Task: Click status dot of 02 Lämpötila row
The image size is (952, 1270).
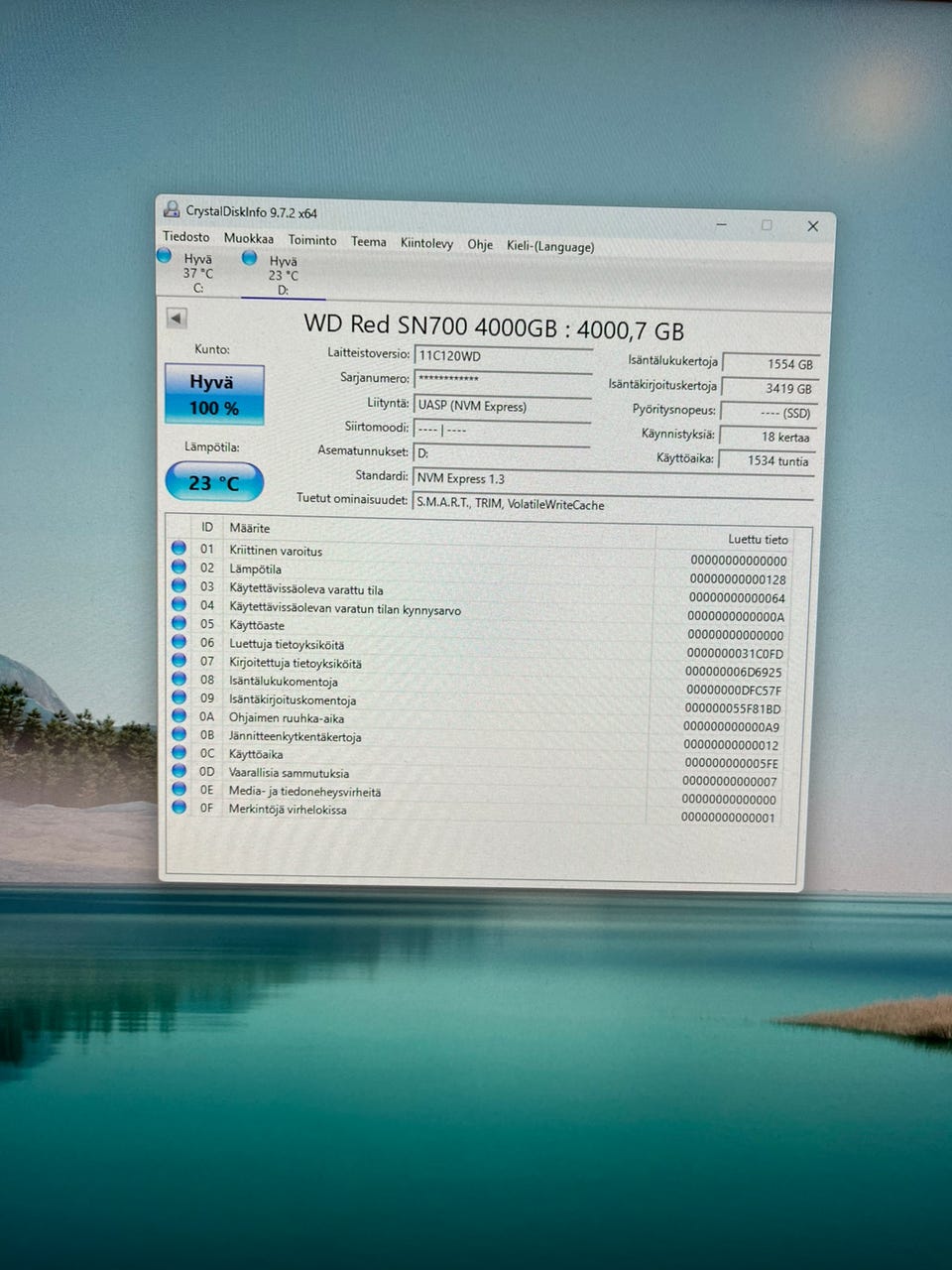Action: 178,567
